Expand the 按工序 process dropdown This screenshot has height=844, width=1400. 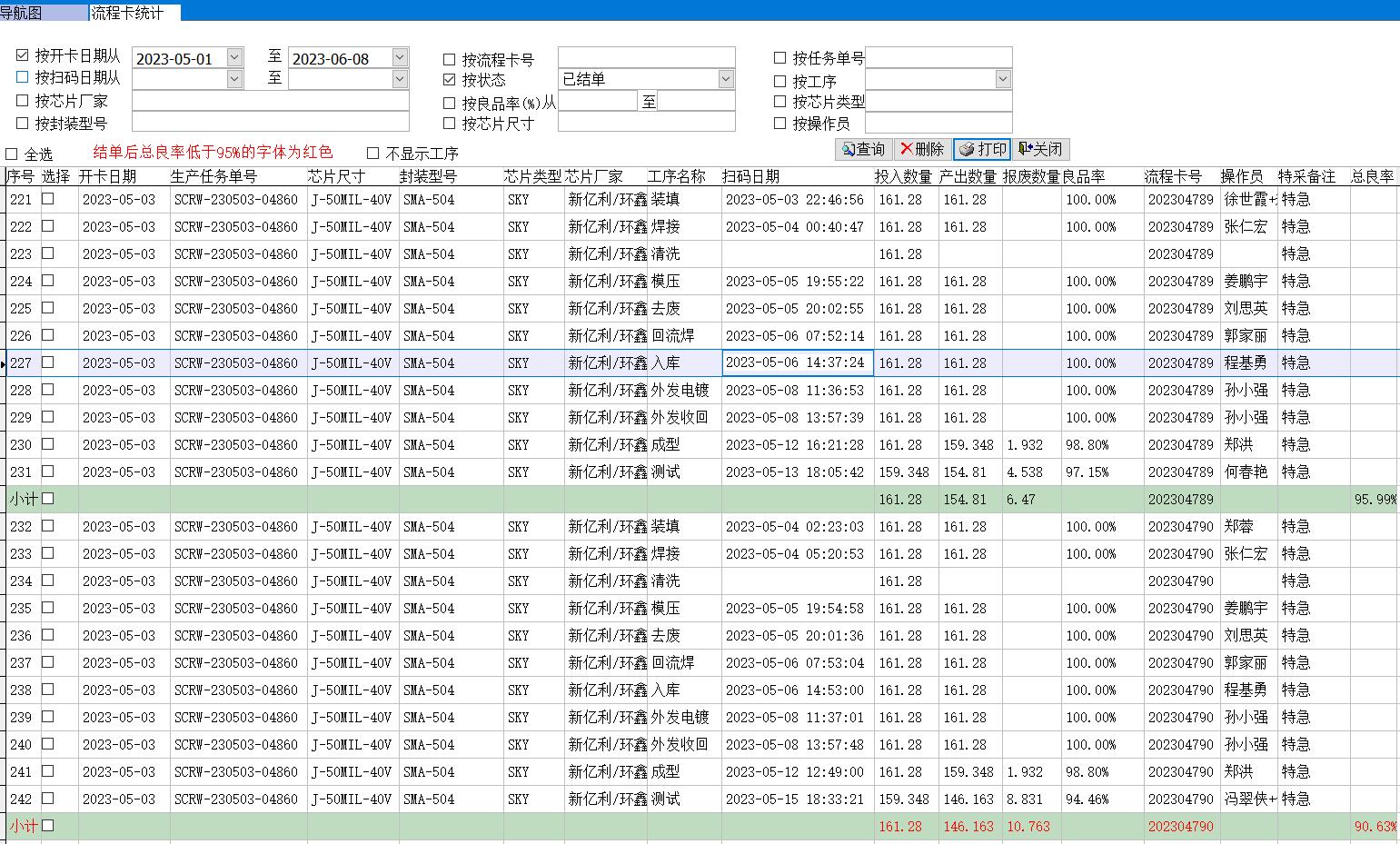[x=1002, y=80]
